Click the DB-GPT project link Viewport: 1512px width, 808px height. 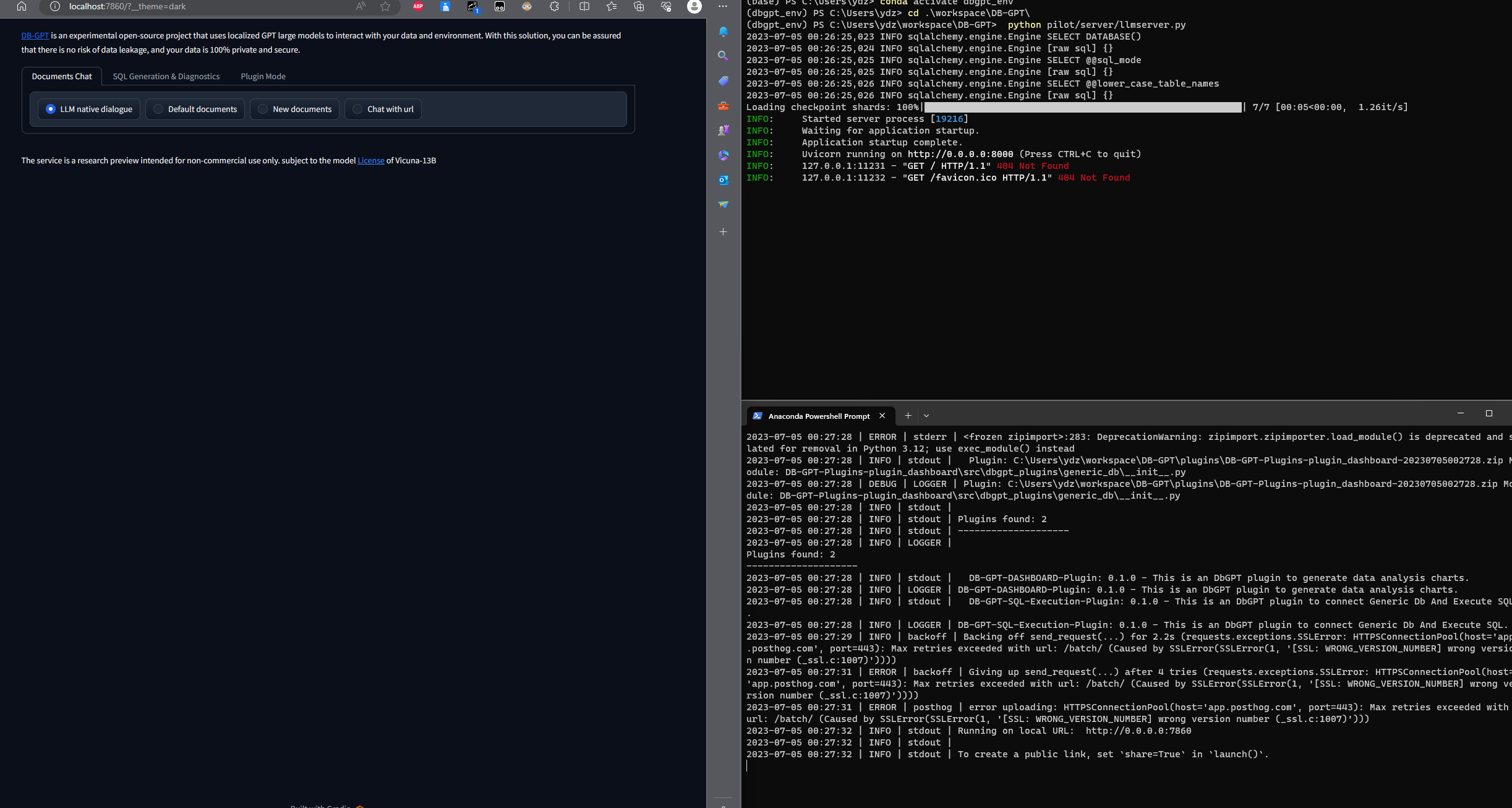click(x=35, y=35)
